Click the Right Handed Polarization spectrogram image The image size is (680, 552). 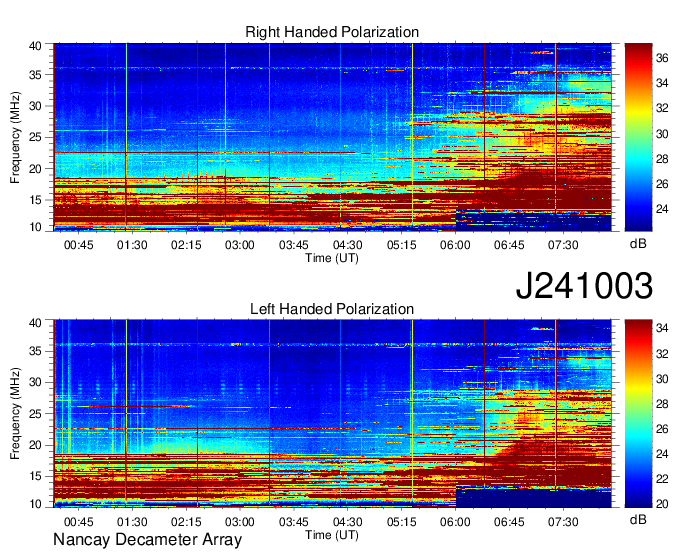(x=332, y=137)
